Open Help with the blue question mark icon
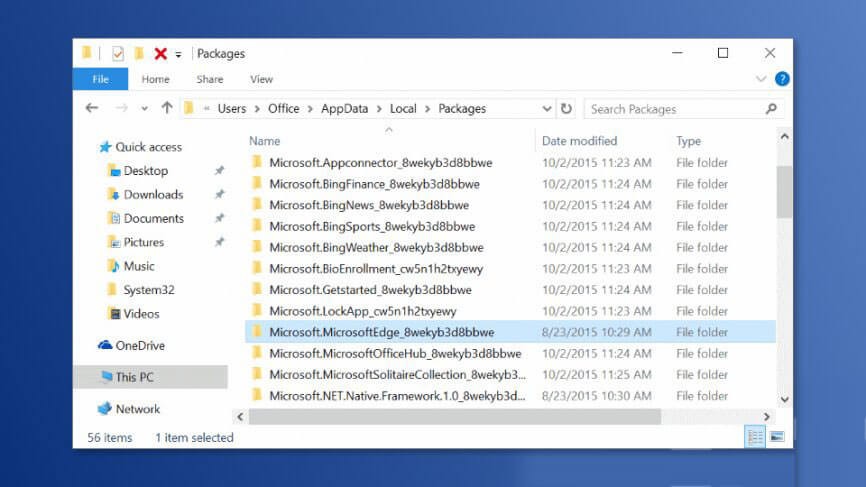The image size is (866, 487). [782, 79]
